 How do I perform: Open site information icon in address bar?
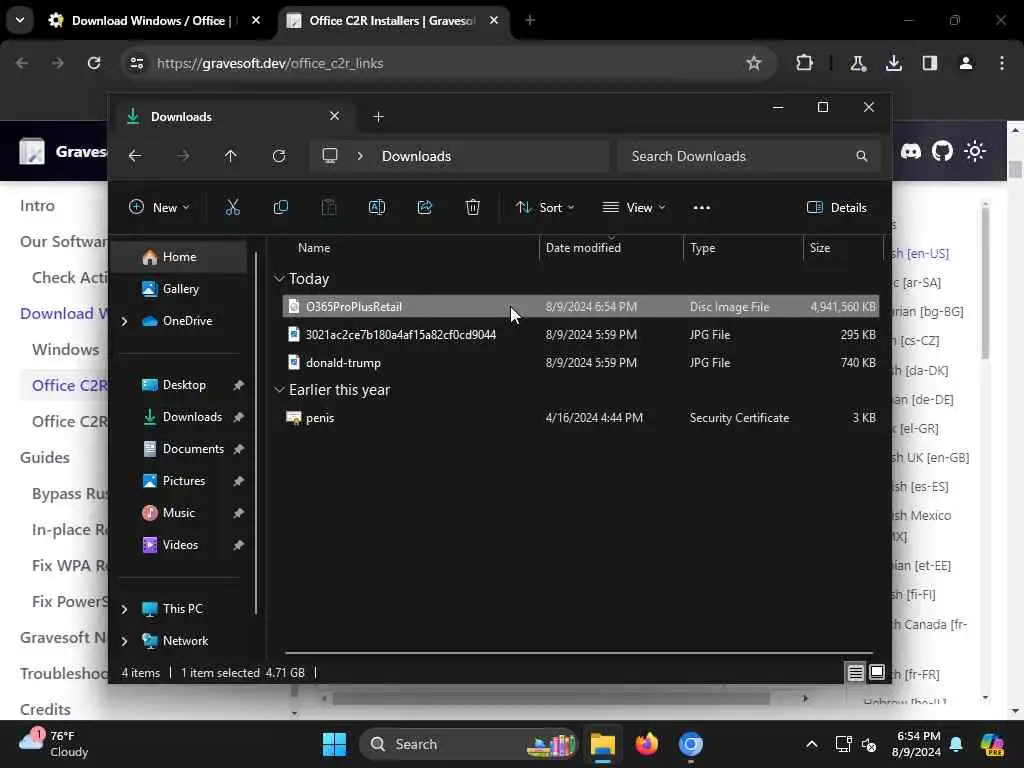[x=136, y=63]
